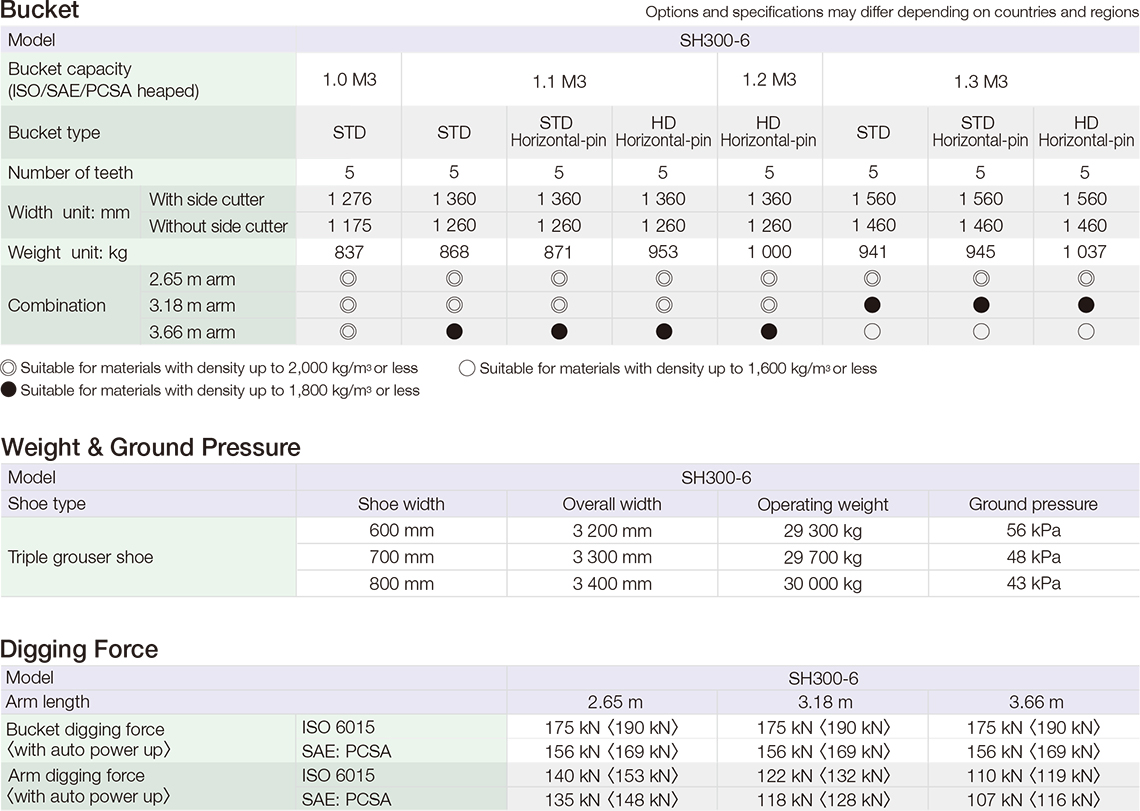Click the 1 037 kg weight value

coord(1085,252)
